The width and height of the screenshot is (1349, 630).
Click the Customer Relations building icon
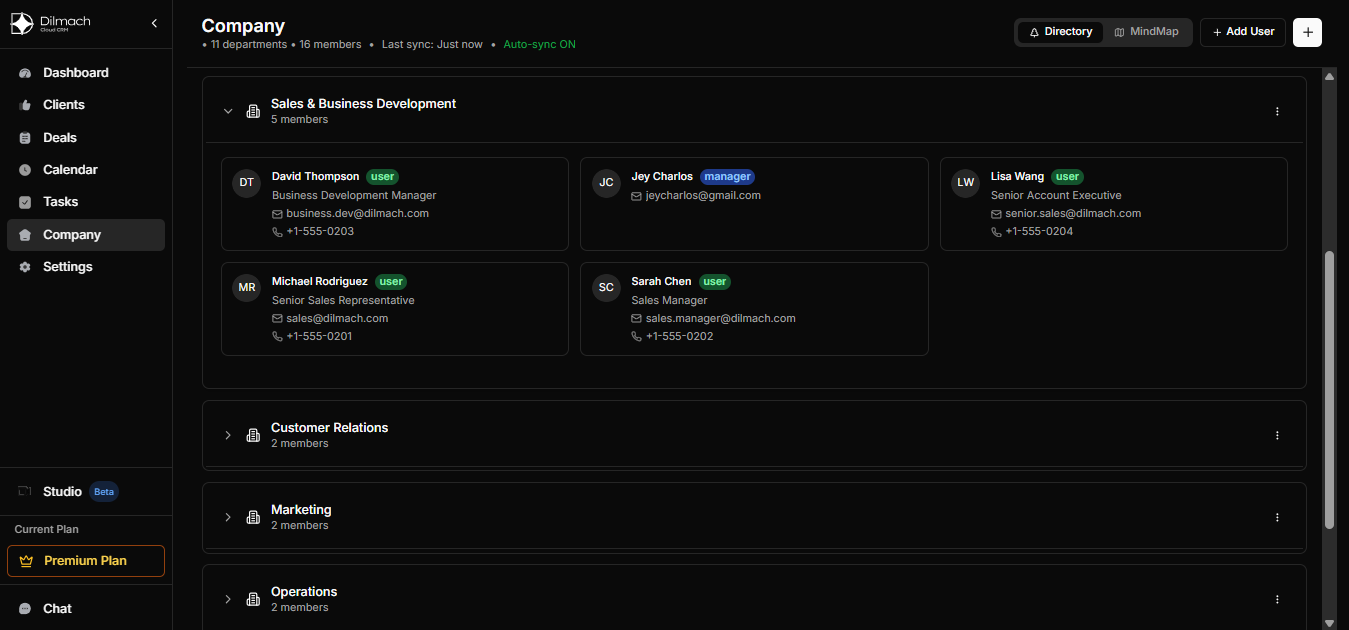(x=253, y=435)
